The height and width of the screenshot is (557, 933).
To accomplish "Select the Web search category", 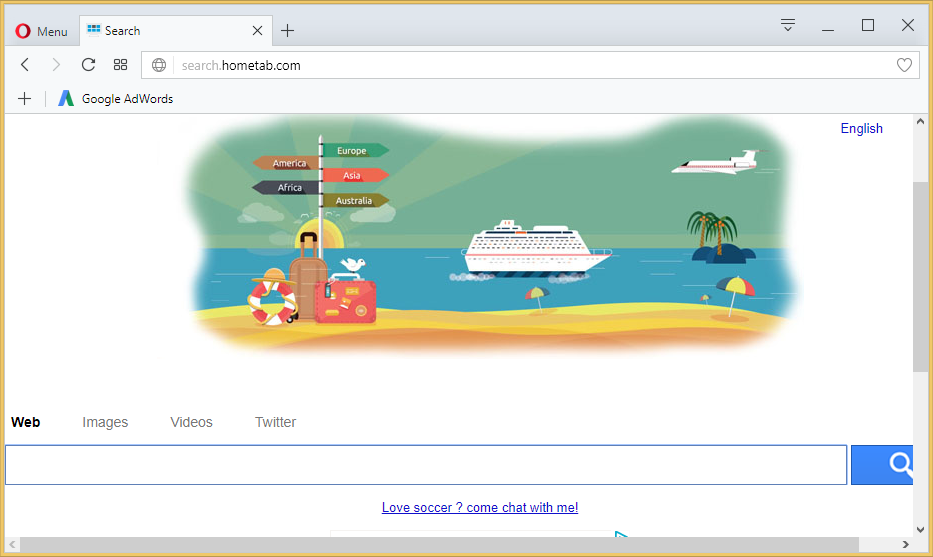I will click(x=26, y=422).
